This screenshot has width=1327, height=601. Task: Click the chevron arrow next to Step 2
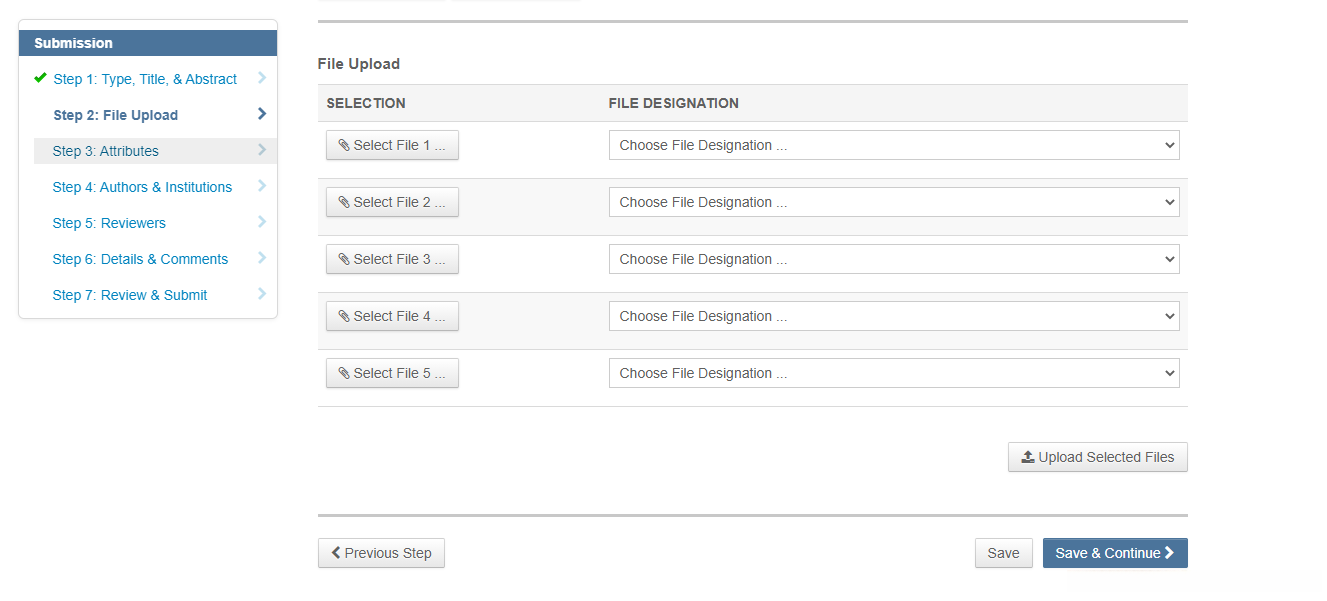(x=262, y=114)
